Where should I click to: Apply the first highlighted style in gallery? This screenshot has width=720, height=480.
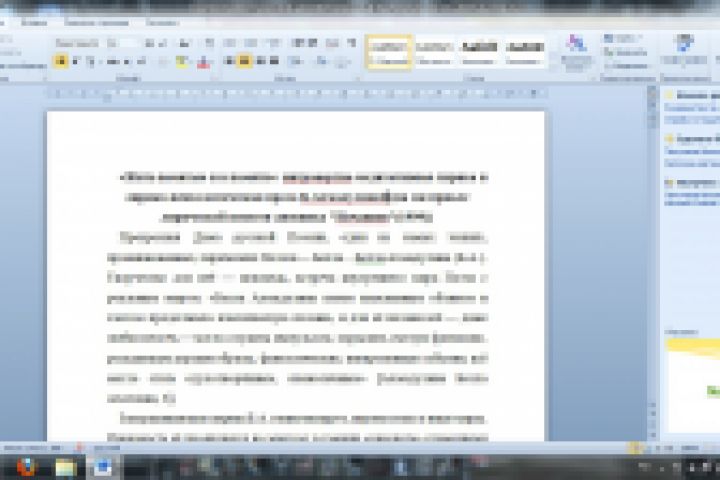(388, 52)
